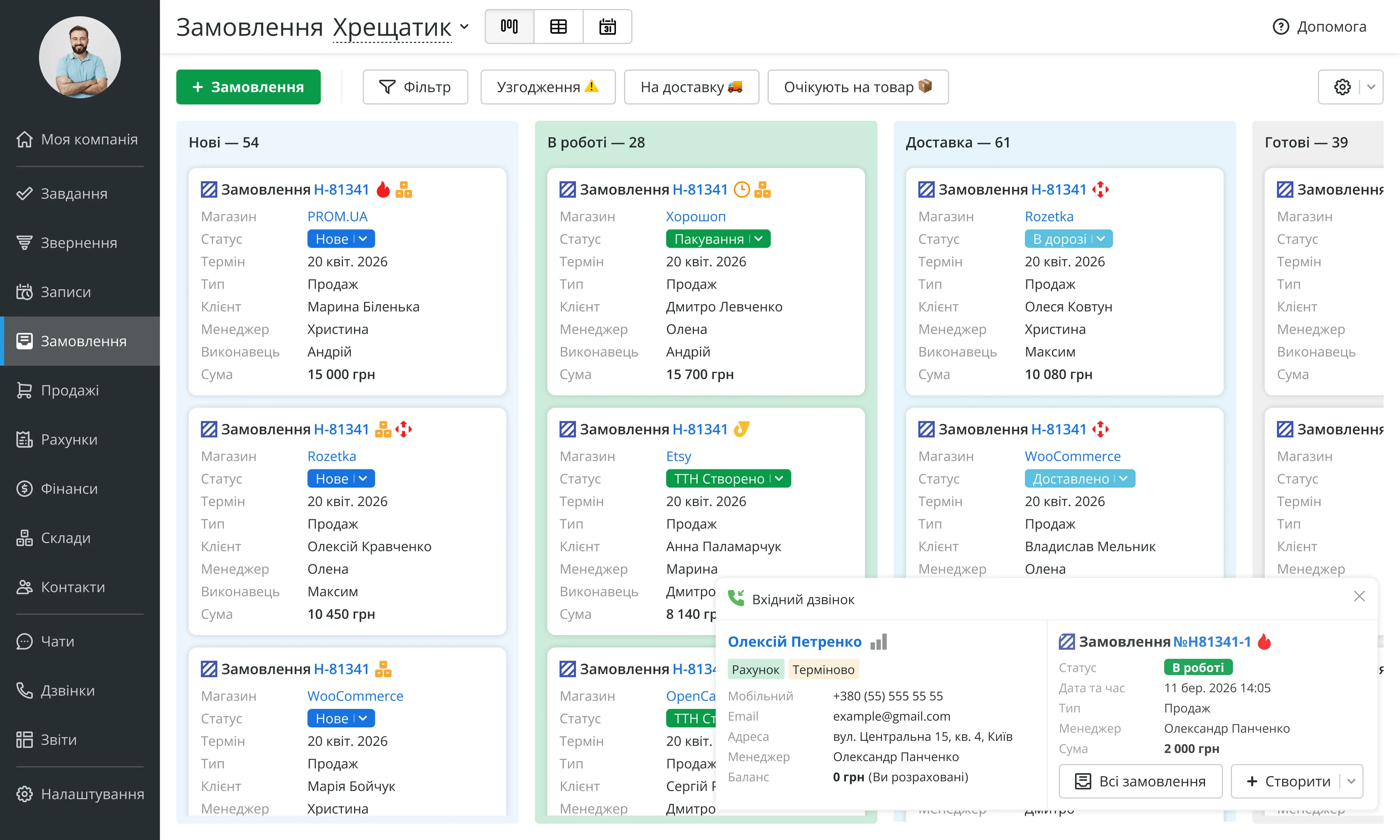Open the PROM.UA shop link
1400x840 pixels.
point(337,216)
